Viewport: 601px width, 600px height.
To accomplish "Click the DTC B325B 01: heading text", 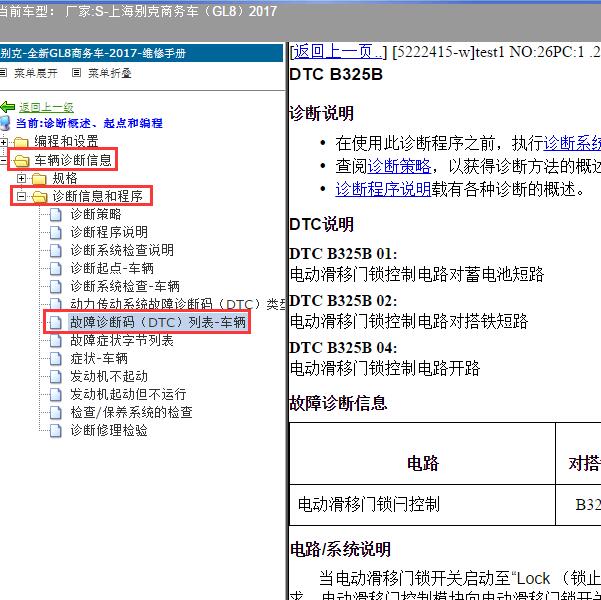I will [x=343, y=254].
